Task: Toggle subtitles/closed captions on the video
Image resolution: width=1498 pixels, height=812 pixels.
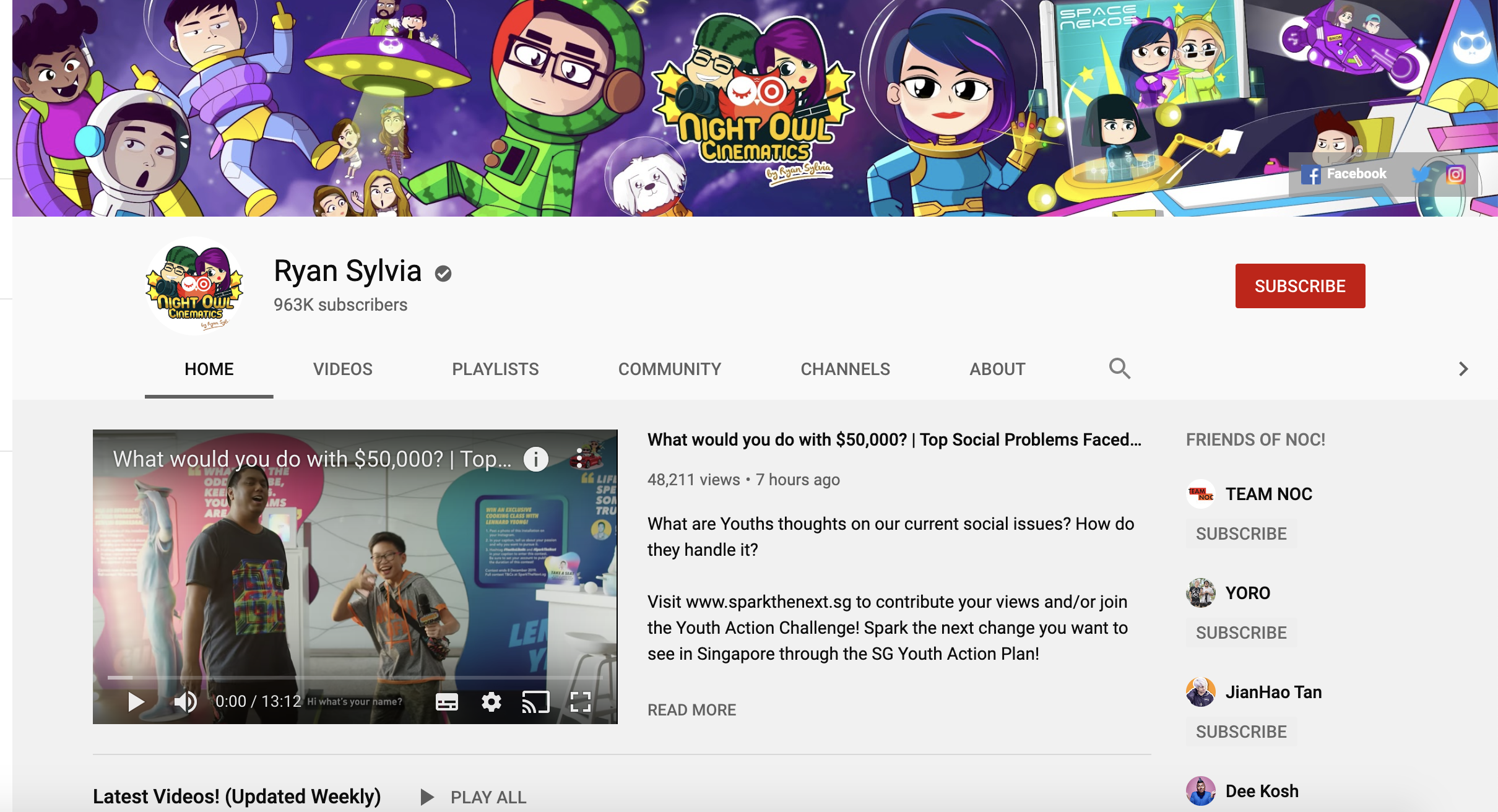Action: [x=446, y=702]
